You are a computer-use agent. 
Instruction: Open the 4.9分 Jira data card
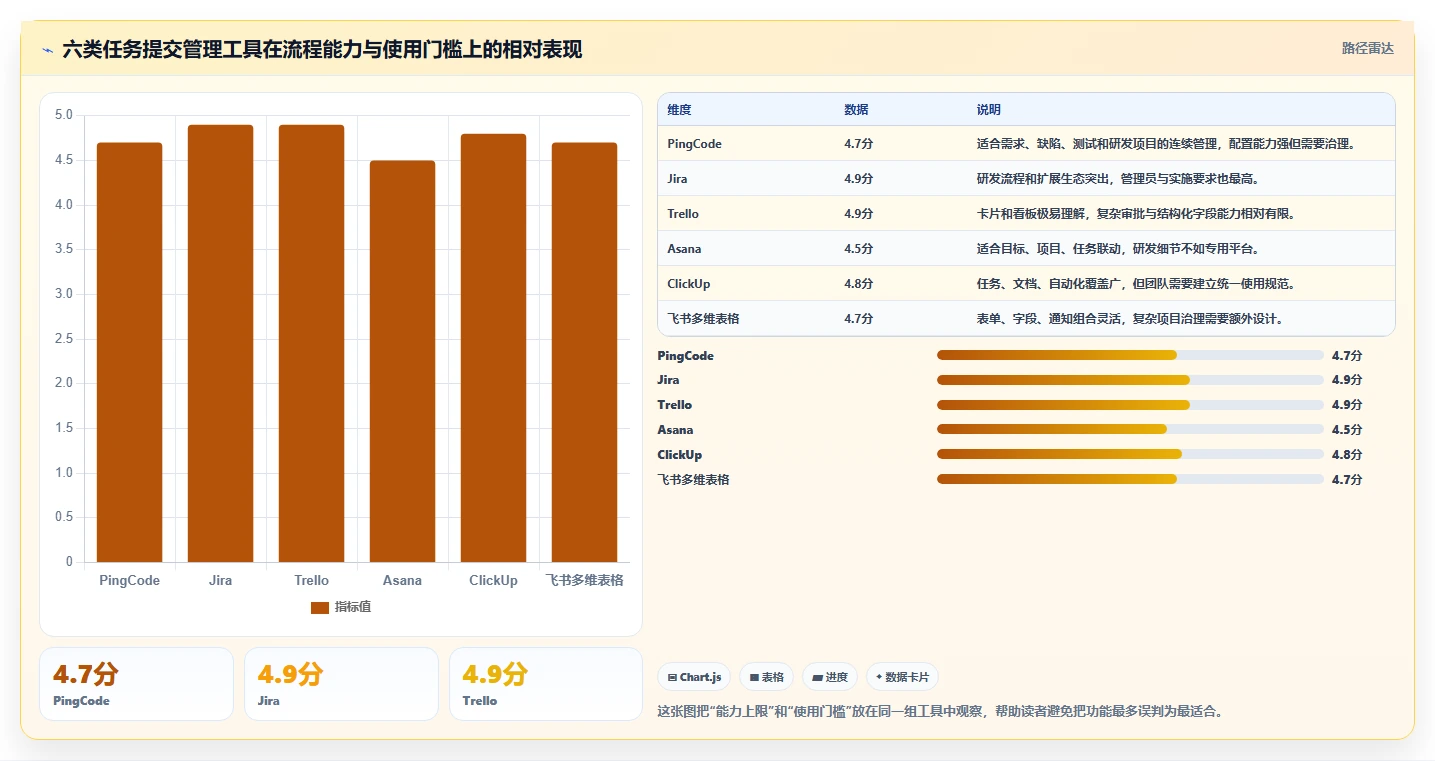click(341, 684)
